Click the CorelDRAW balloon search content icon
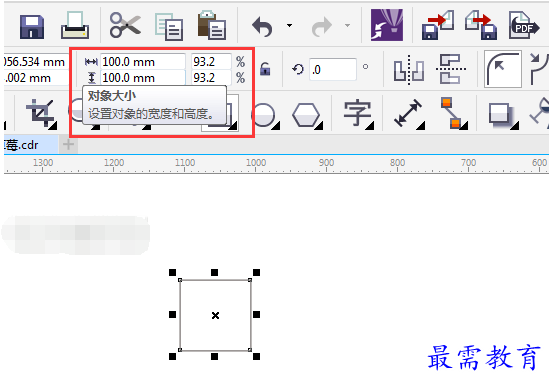Screen dimensions: 549x389 click(387, 25)
